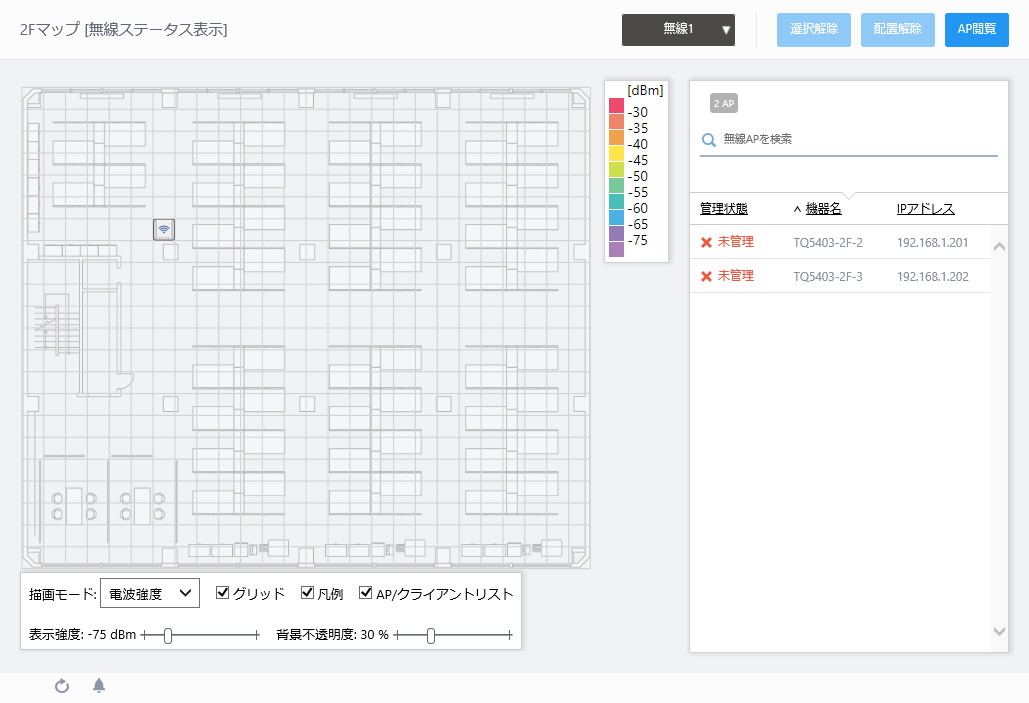The height and width of the screenshot is (703, 1029).
Task: Sort by 機器名 column header
Action: (824, 209)
